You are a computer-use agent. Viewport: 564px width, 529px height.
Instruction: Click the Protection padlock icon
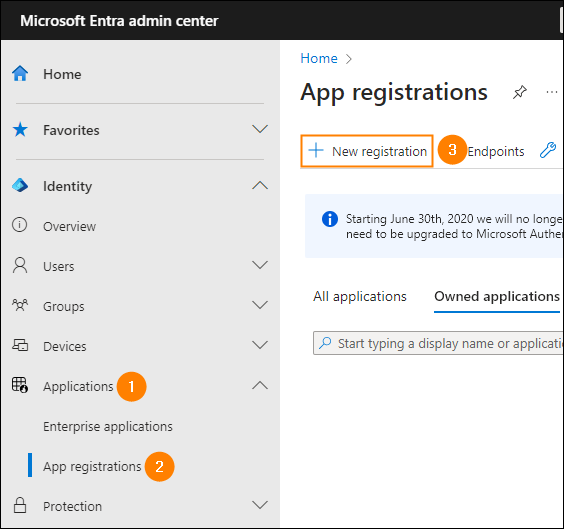coord(20,505)
